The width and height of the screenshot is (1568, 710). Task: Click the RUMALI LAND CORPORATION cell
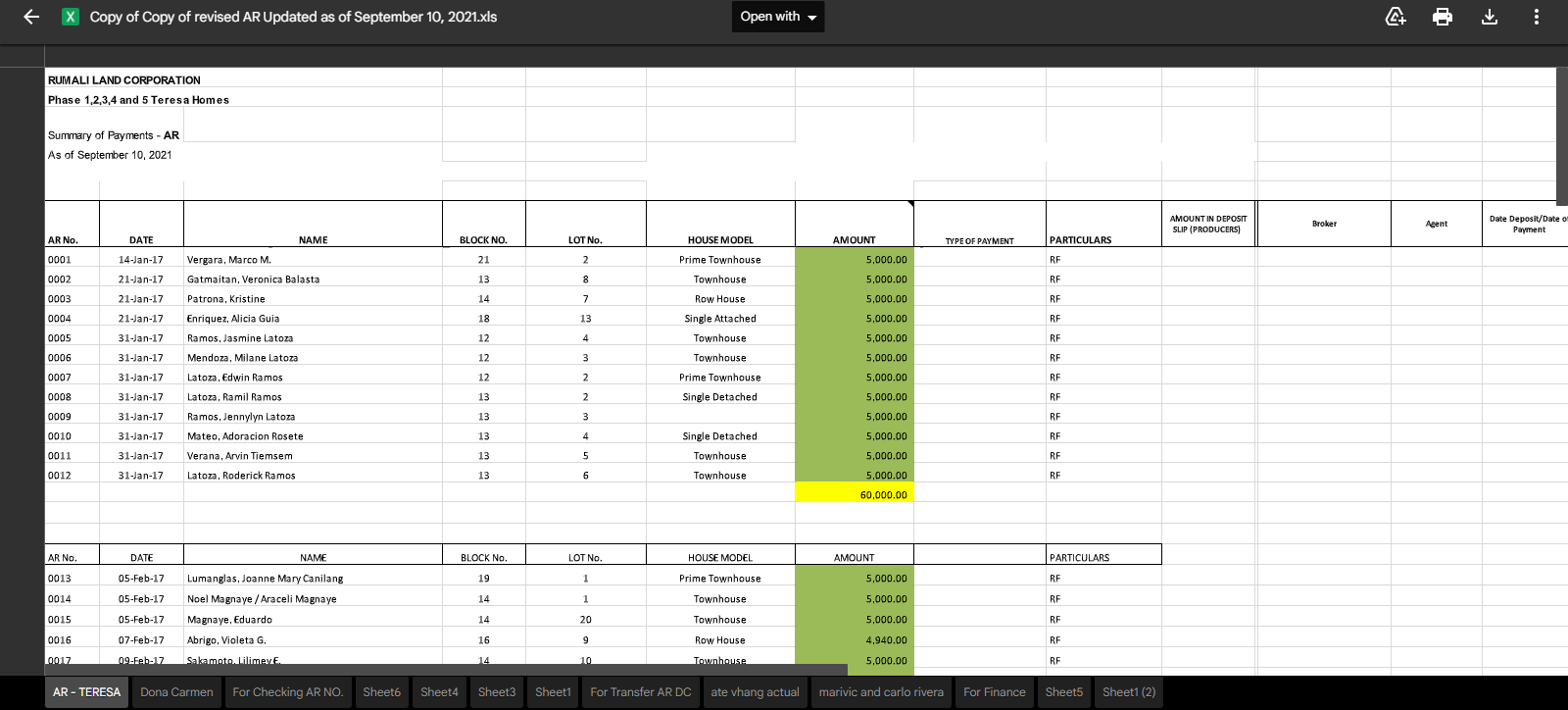point(124,80)
